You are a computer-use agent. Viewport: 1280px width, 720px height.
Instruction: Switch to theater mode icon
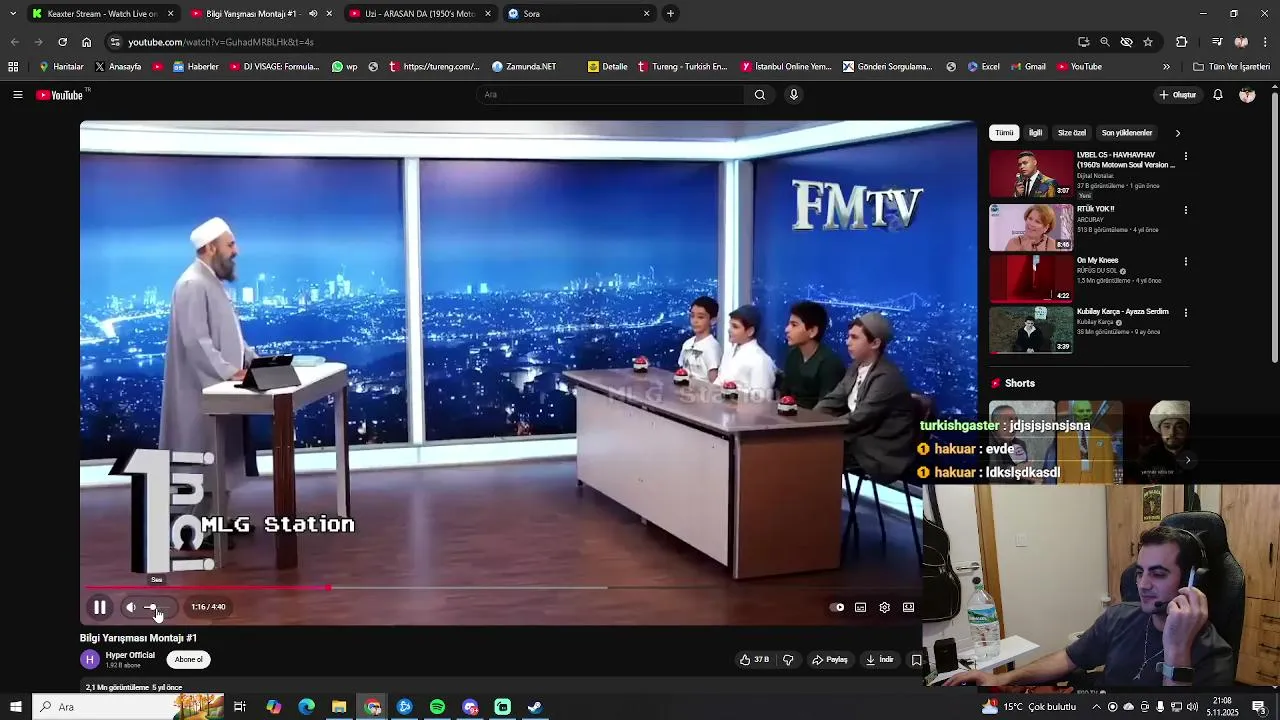pyautogui.click(x=908, y=607)
